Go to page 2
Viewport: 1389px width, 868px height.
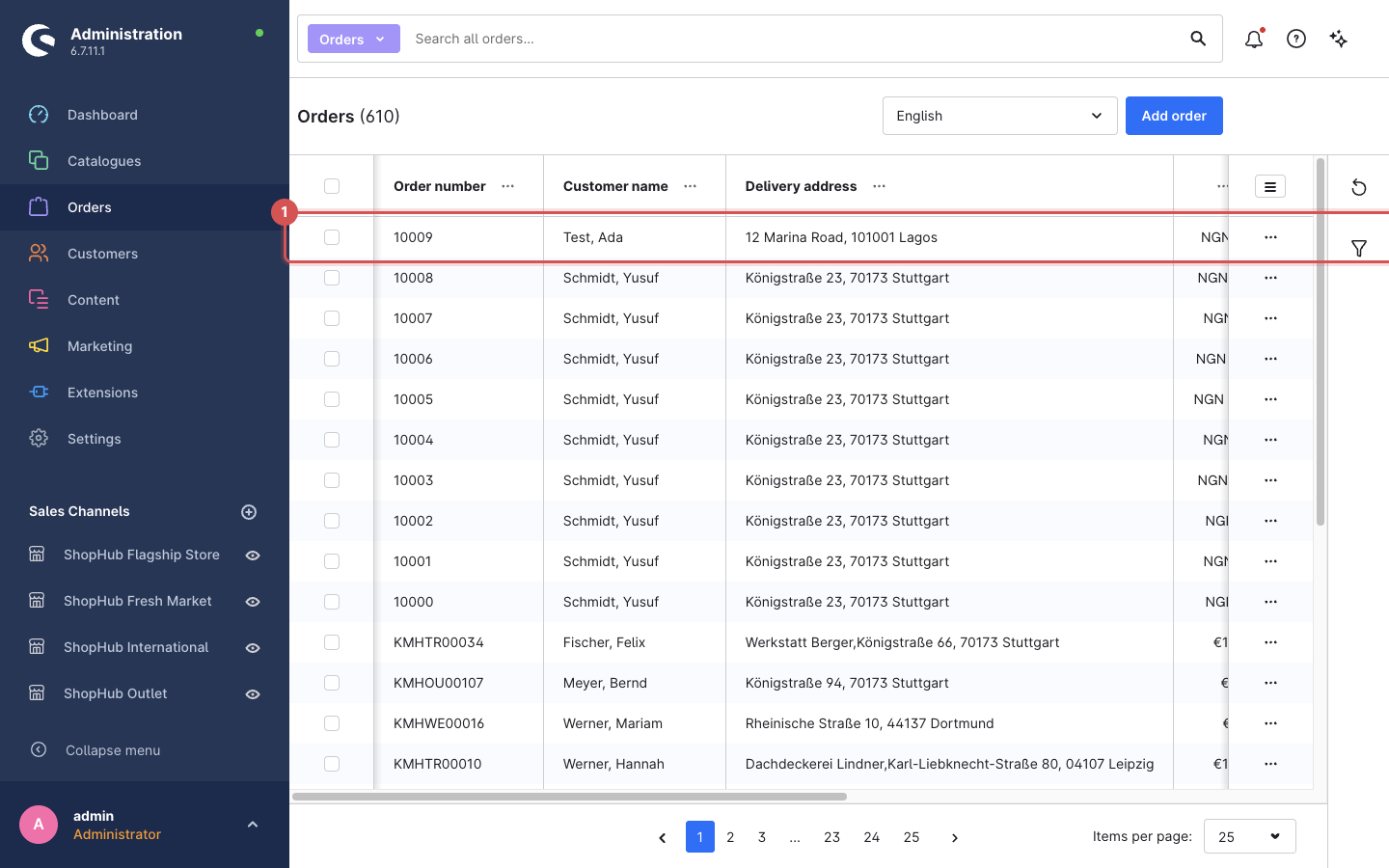(730, 837)
